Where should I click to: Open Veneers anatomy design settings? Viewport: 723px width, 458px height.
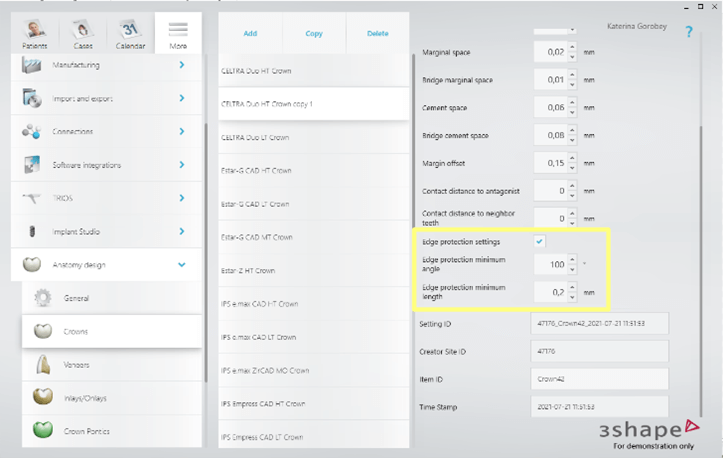tap(43, 364)
